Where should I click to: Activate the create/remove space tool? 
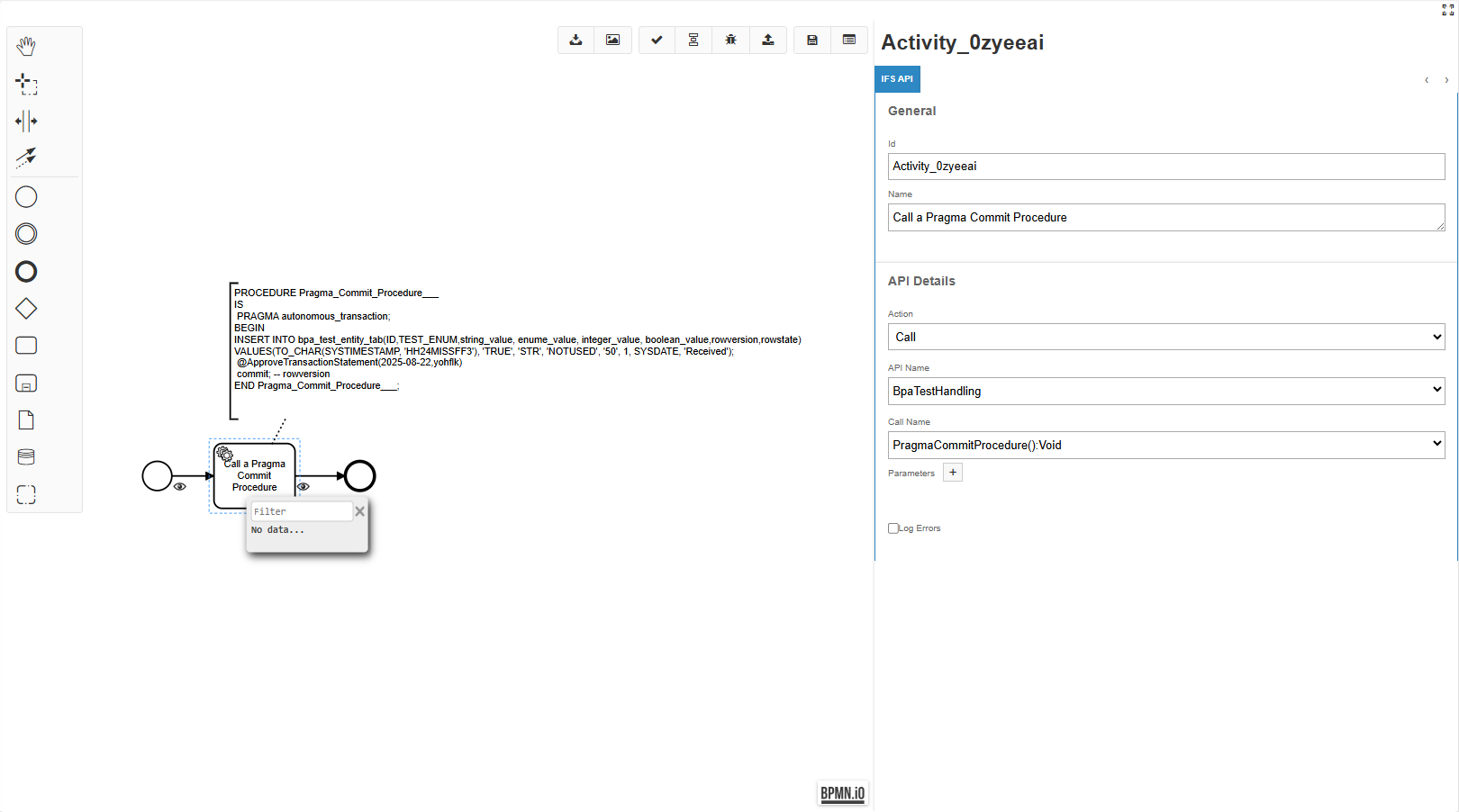[x=26, y=121]
